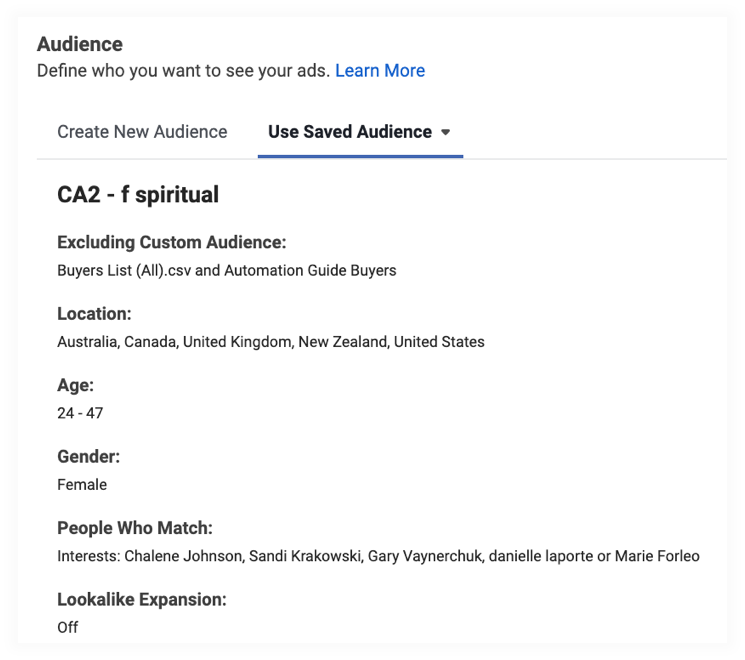Screen dimensions: 745x660
Task: Select the 24 - 47 age range
Action: (x=80, y=413)
